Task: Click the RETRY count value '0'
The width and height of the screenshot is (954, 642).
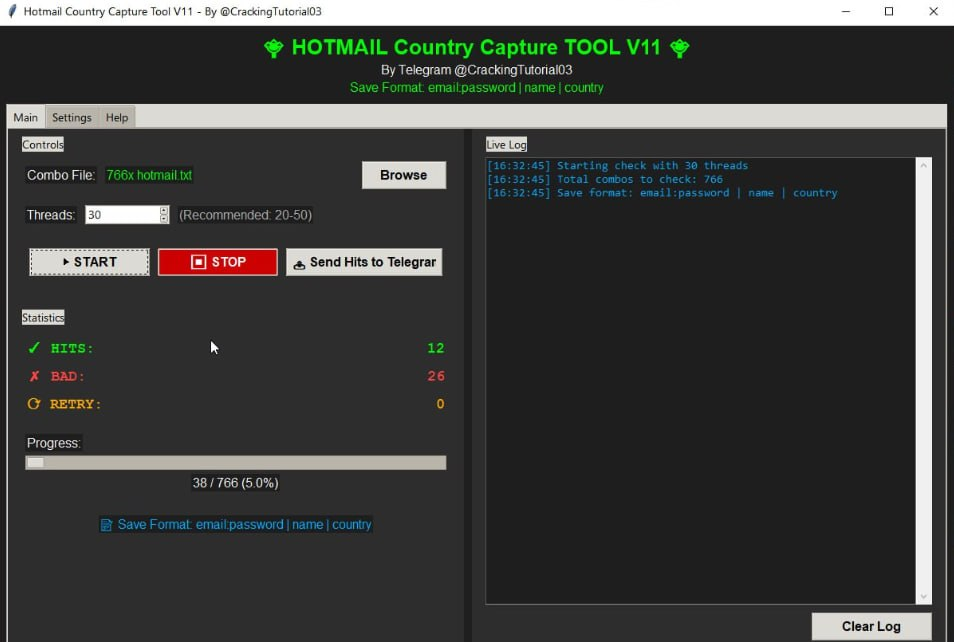Action: click(x=440, y=404)
